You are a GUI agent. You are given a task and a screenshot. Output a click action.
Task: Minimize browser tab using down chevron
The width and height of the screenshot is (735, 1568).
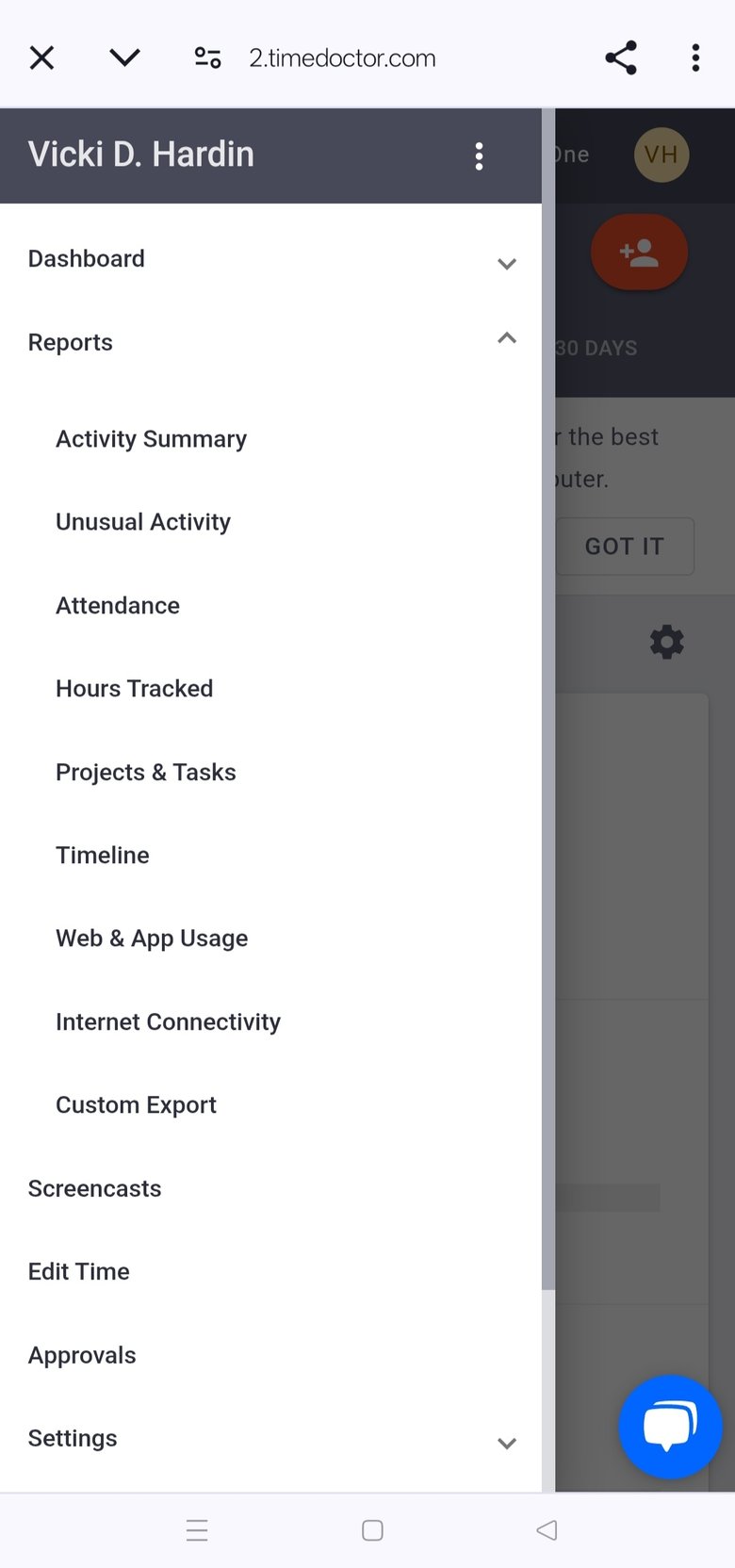click(x=124, y=57)
